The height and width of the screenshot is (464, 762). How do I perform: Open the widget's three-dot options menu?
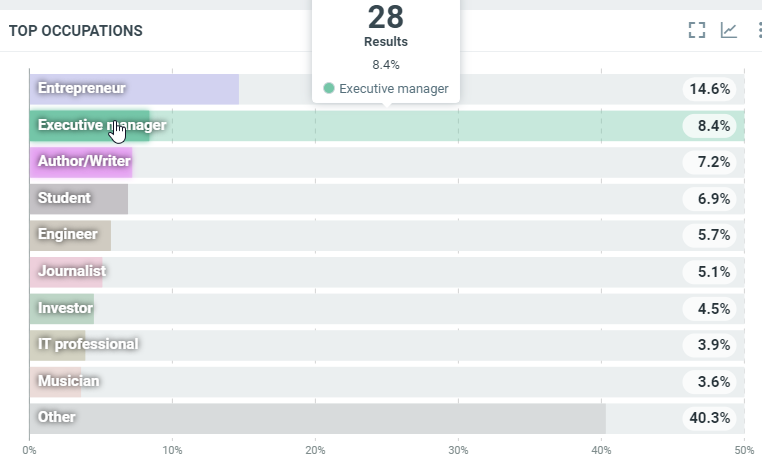coord(758,30)
